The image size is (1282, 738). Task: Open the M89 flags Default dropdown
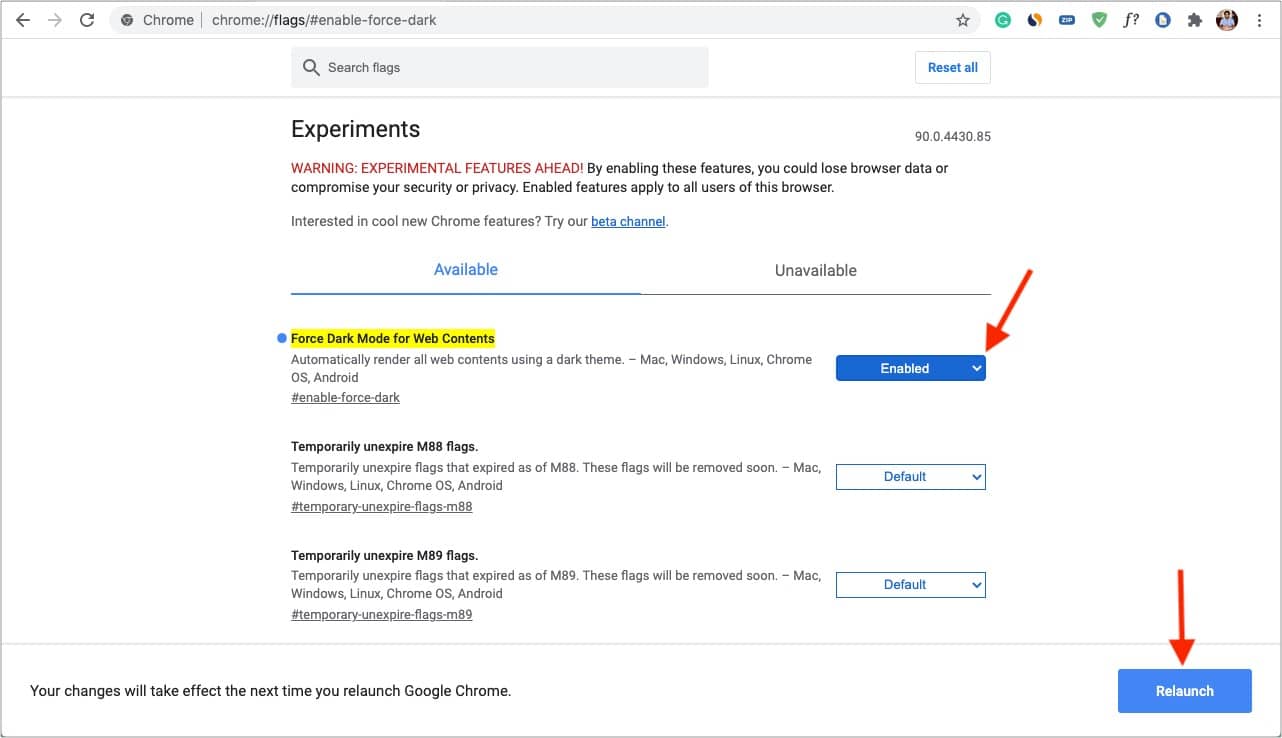click(911, 585)
